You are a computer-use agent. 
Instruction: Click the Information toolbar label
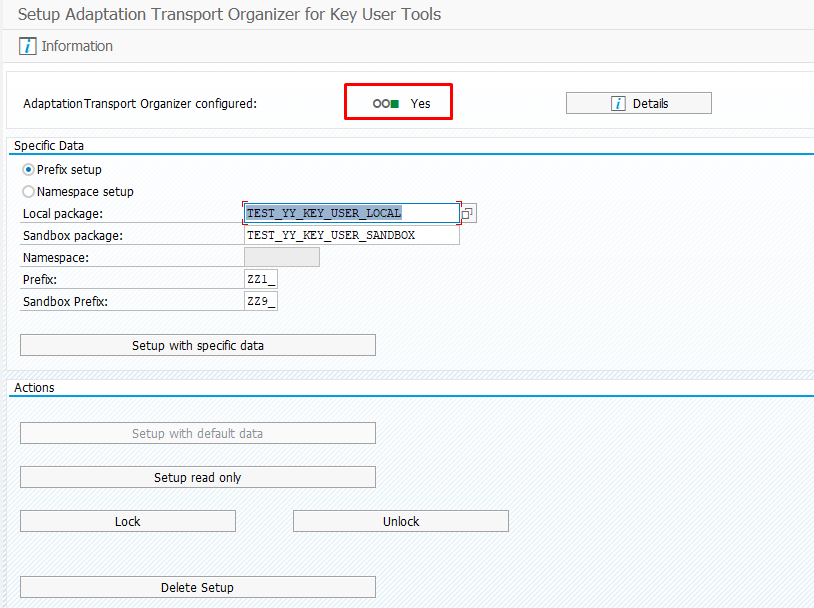coord(77,46)
